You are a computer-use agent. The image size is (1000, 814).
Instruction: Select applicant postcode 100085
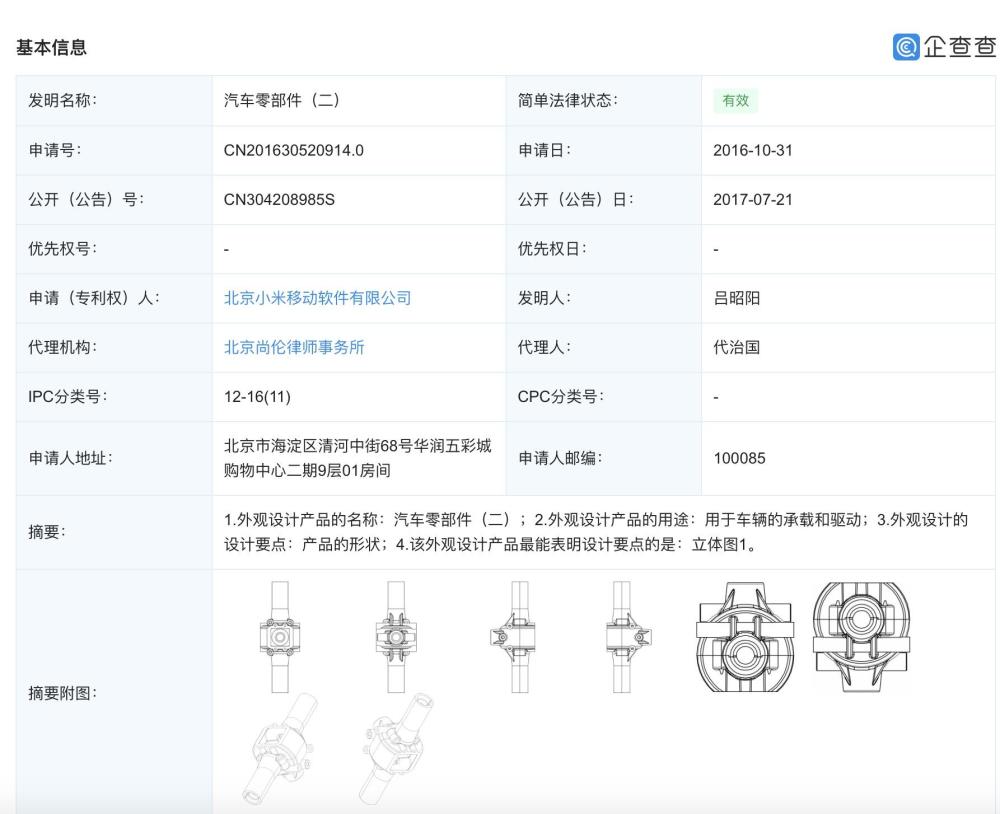coord(739,458)
